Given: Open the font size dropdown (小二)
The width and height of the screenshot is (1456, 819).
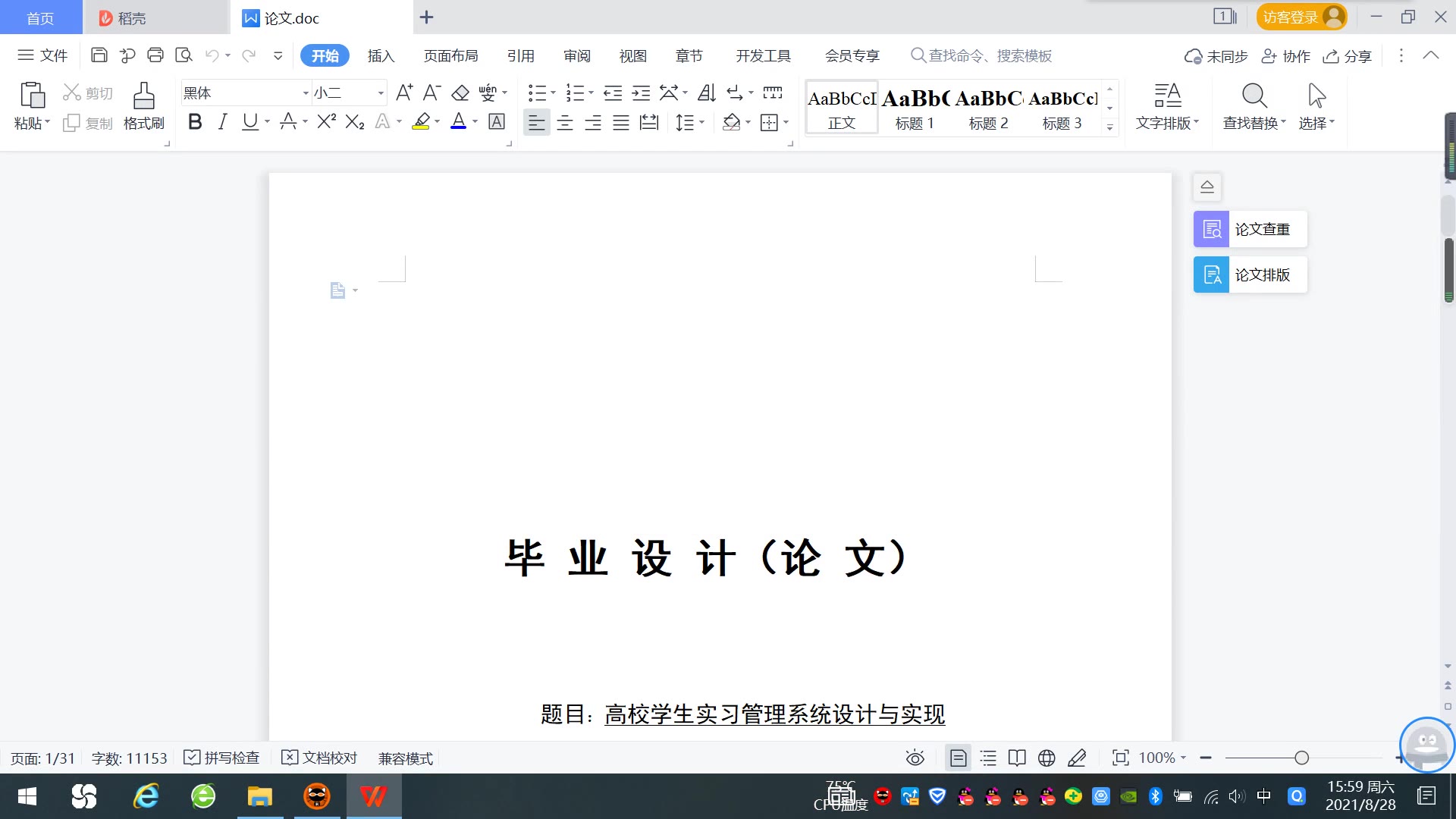Looking at the screenshot, I should pos(381,93).
